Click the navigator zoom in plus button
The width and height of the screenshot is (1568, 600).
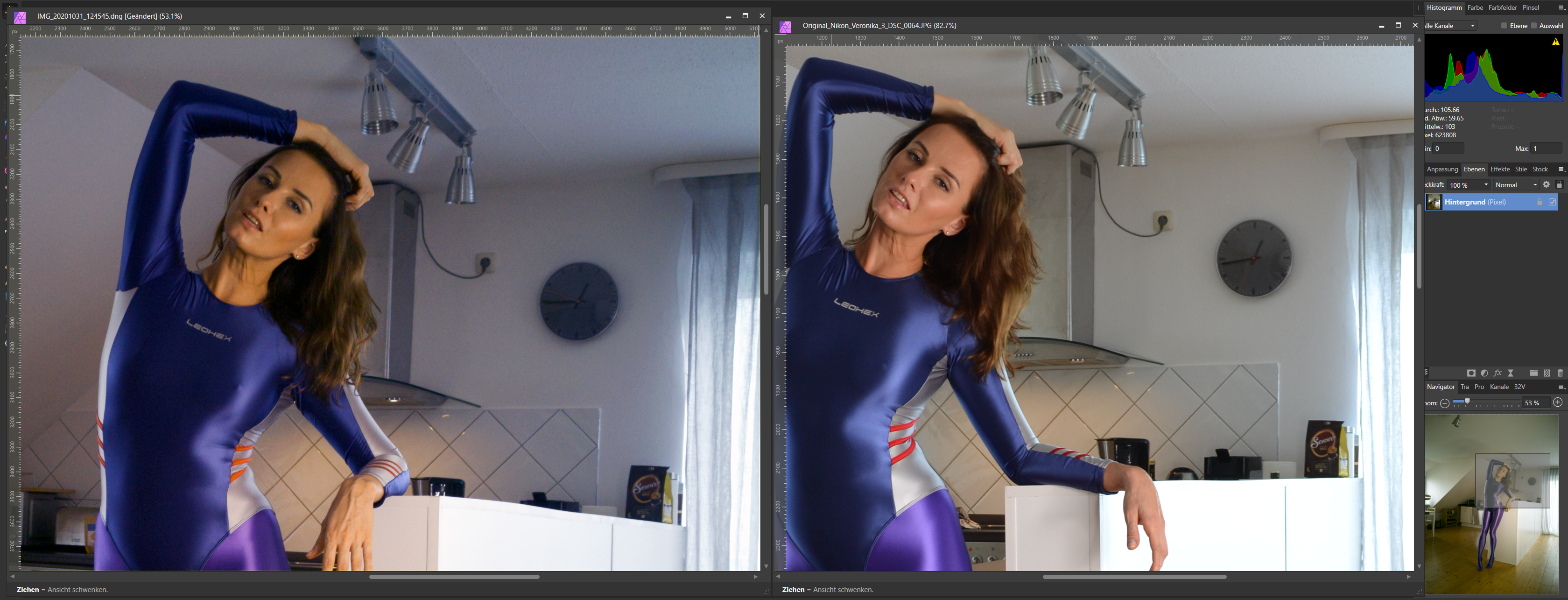(1557, 402)
